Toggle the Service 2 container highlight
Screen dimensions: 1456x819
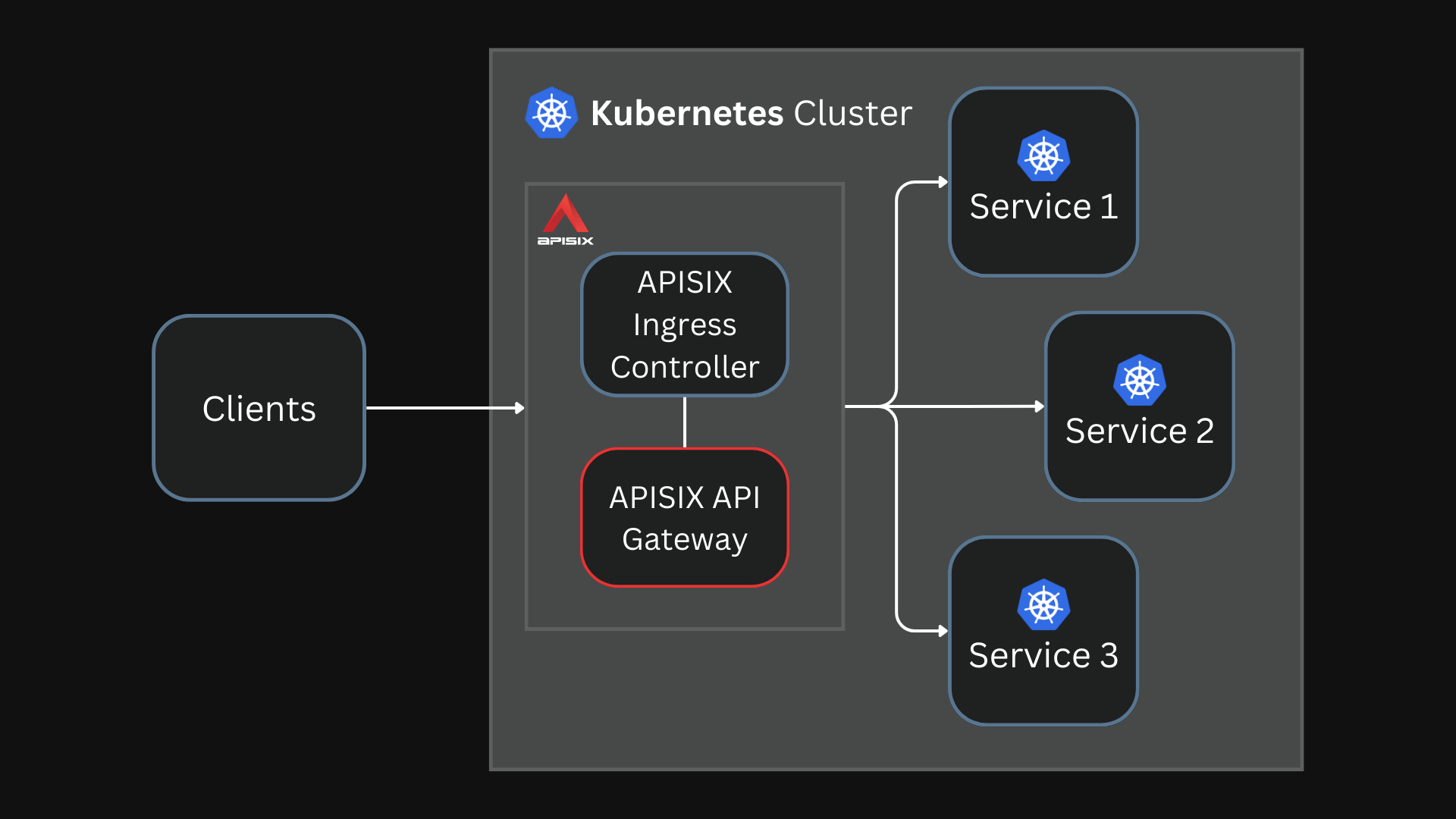coord(1138,407)
